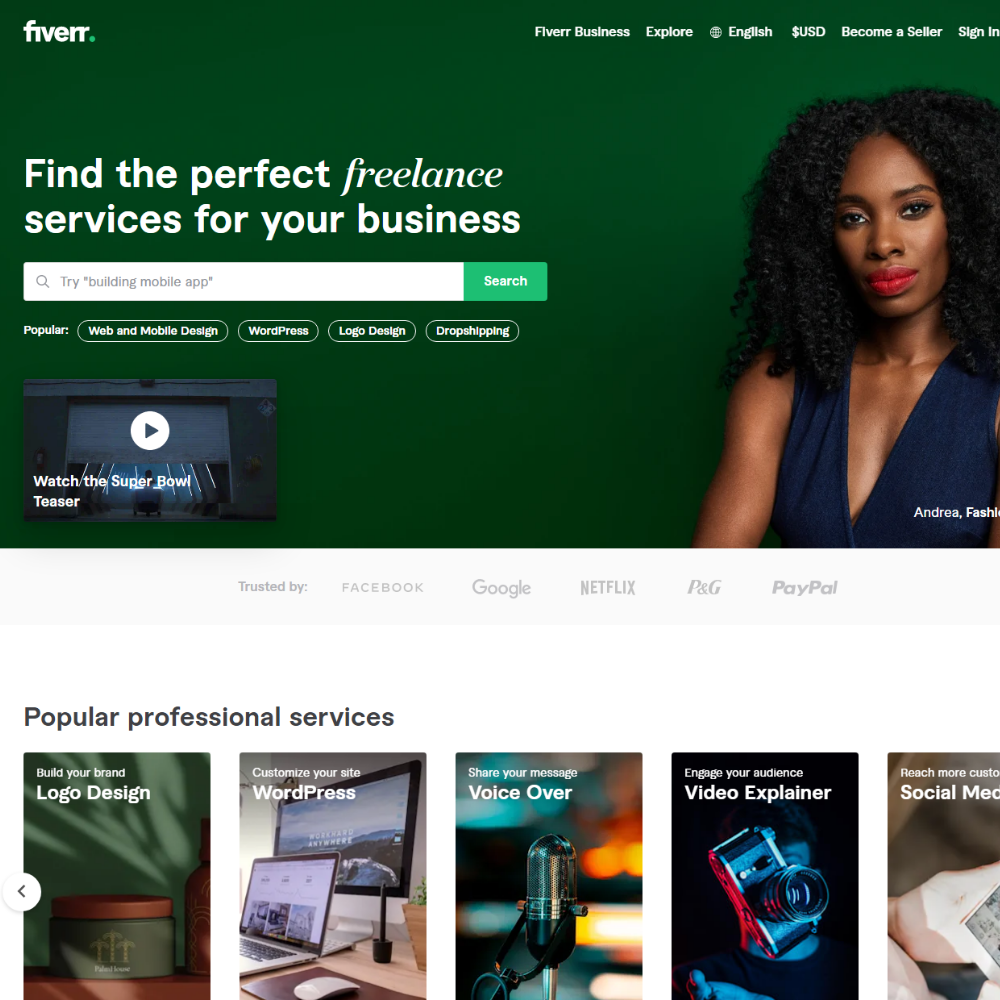
Task: Click the Fiverr logo
Action: (x=59, y=32)
